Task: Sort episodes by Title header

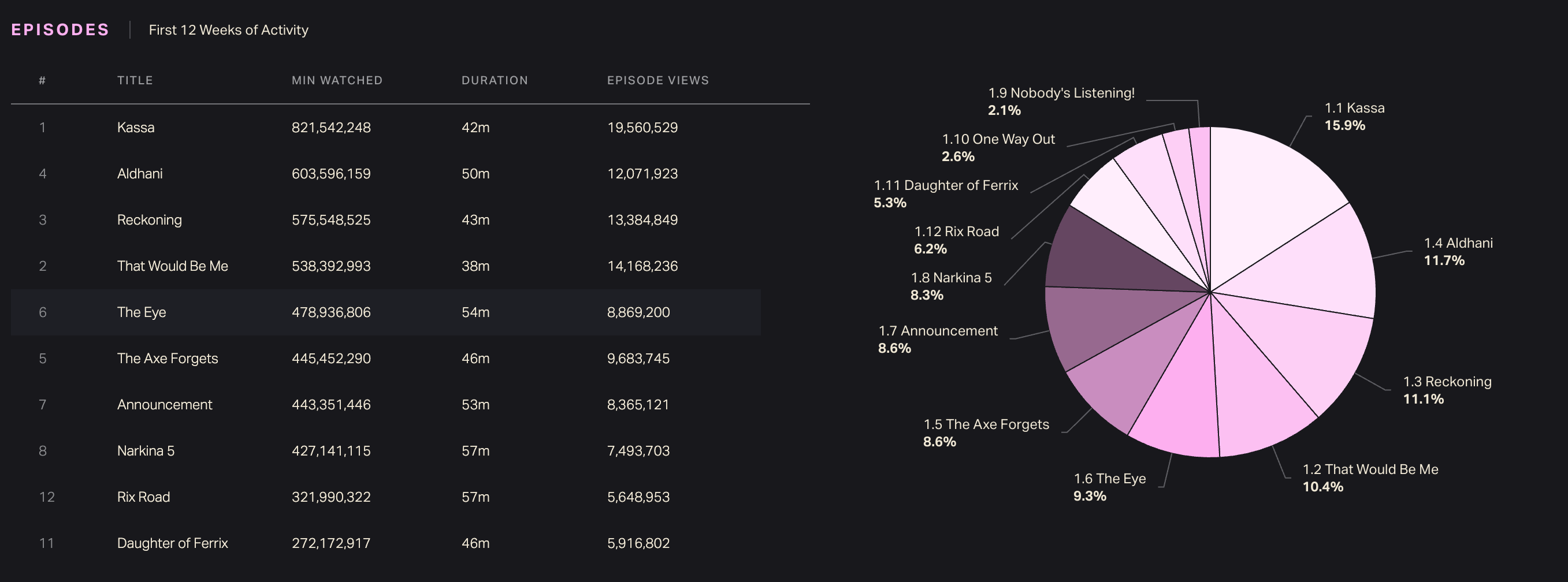Action: pos(135,80)
